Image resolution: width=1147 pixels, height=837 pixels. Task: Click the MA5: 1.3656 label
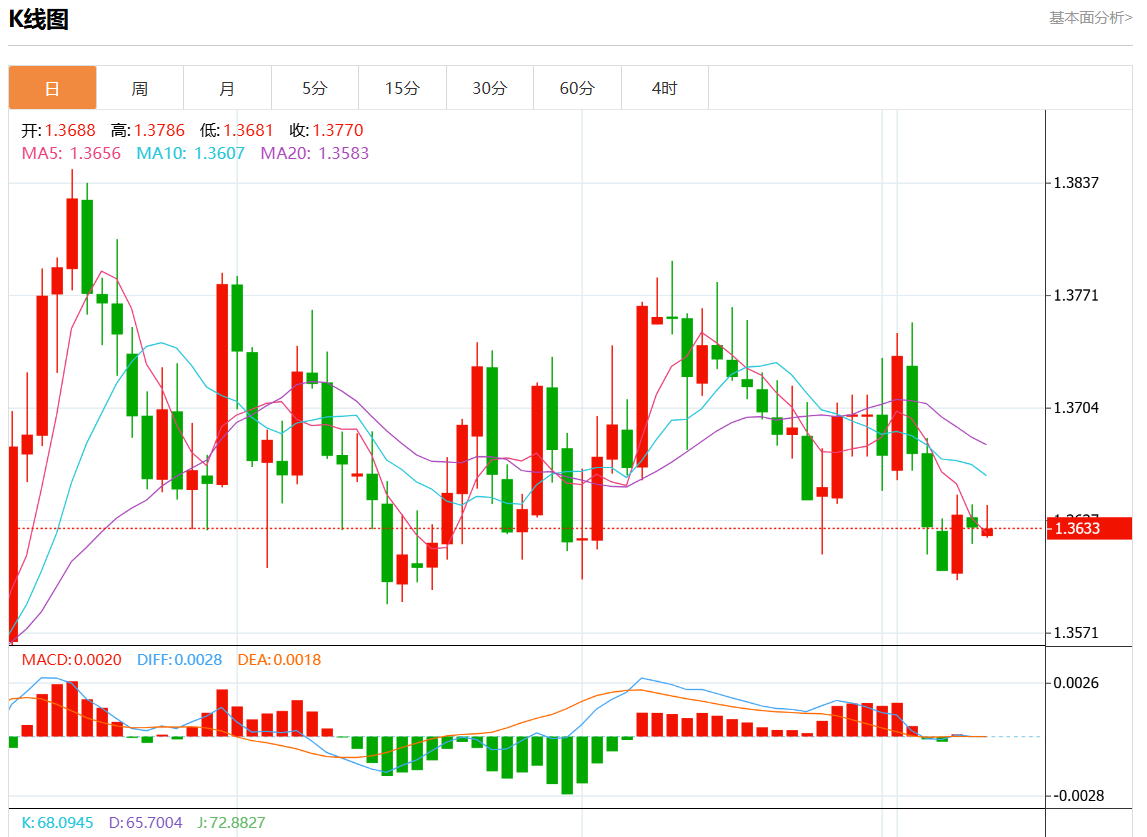click(71, 153)
